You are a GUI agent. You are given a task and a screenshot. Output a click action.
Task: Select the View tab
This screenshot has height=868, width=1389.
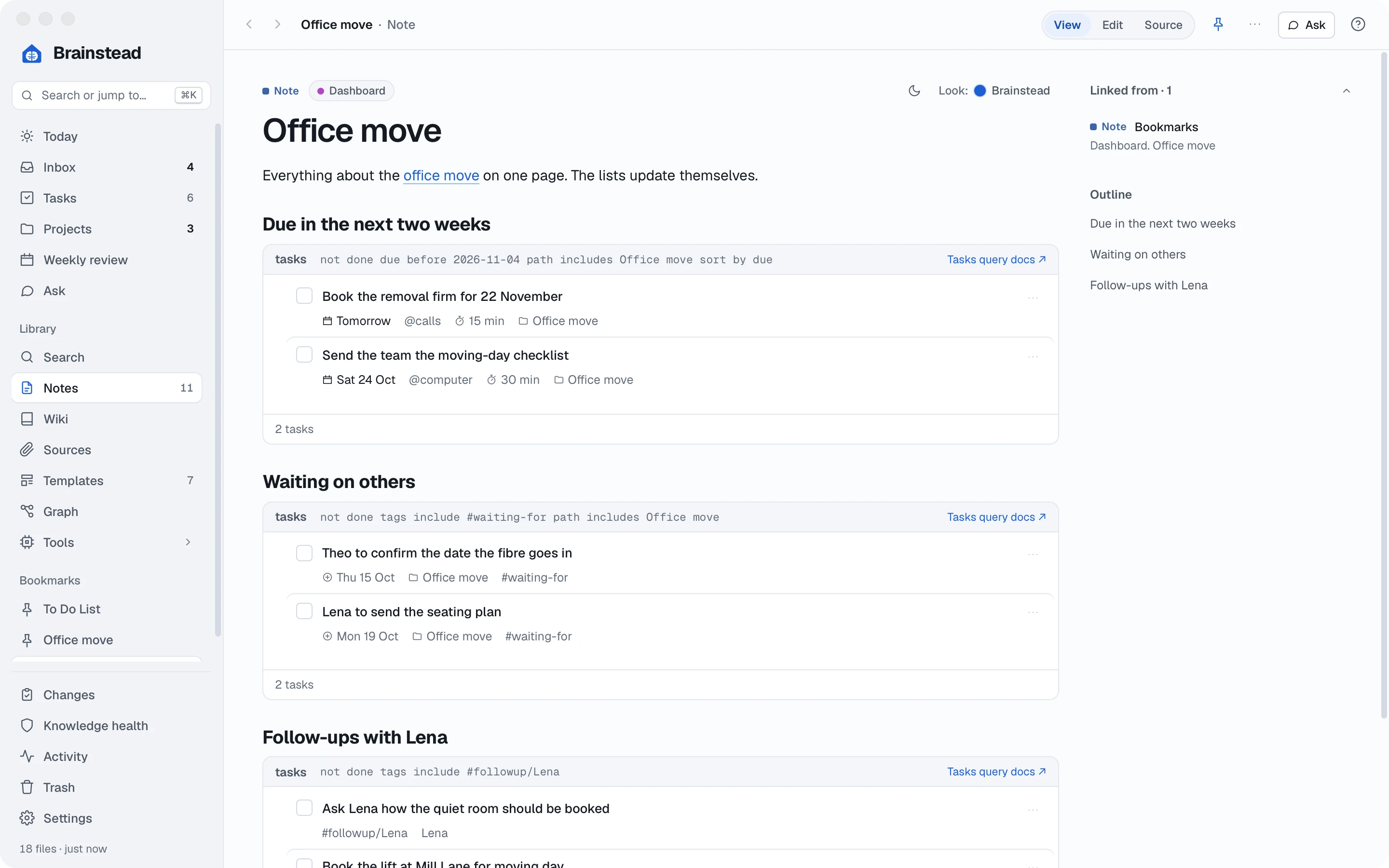coord(1067,25)
